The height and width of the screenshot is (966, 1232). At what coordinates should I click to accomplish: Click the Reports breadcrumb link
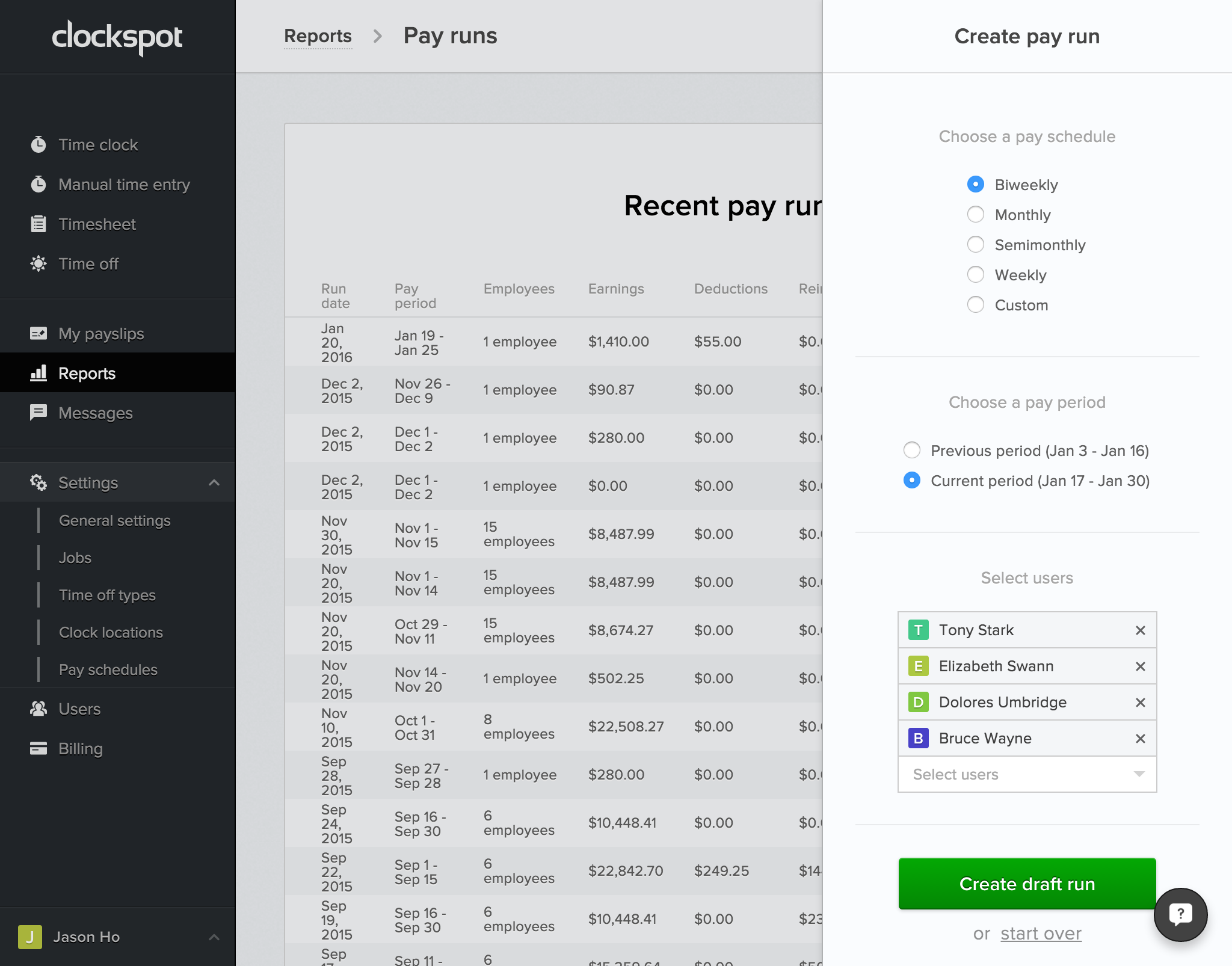pos(318,36)
